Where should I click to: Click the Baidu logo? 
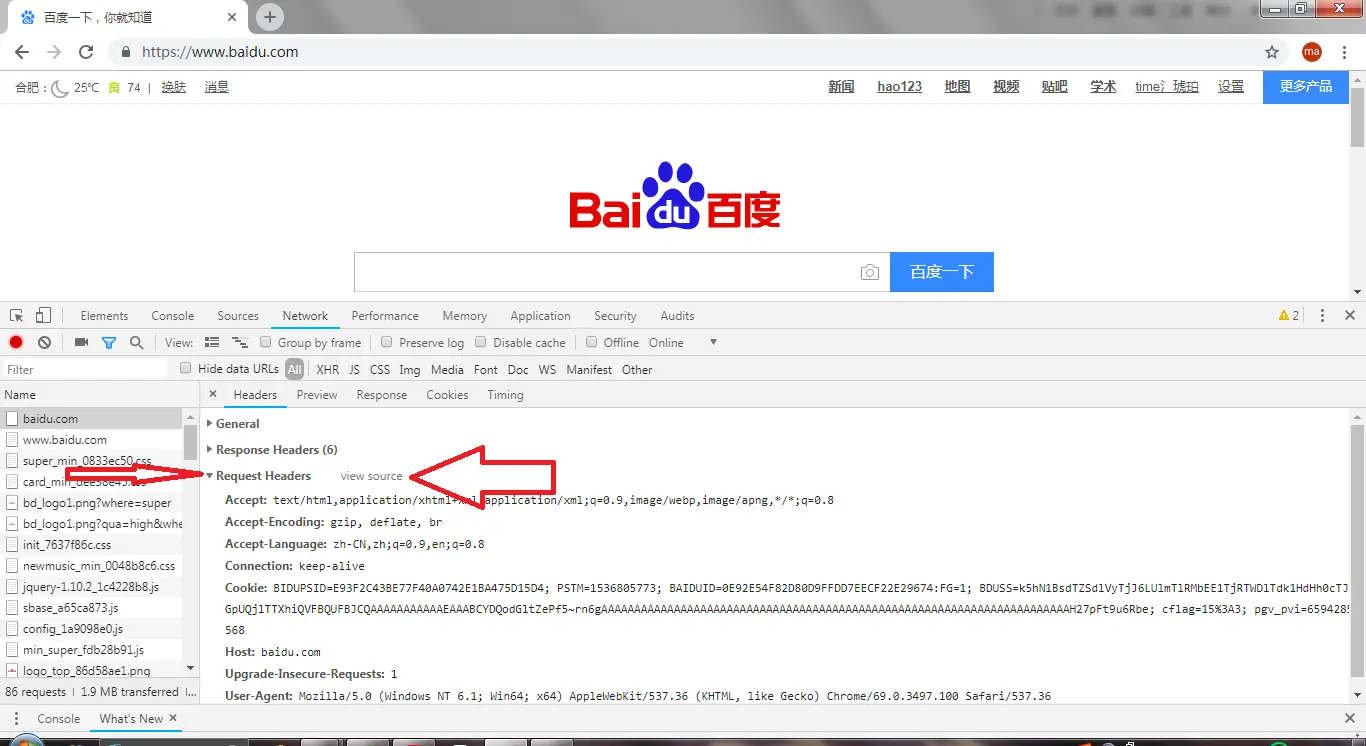click(x=675, y=197)
